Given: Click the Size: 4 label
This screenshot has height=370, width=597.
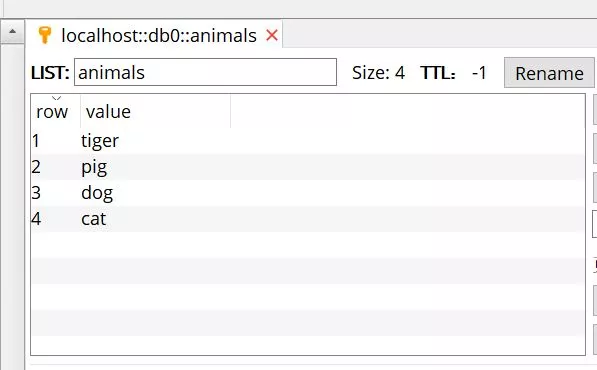Looking at the screenshot, I should (x=378, y=73).
